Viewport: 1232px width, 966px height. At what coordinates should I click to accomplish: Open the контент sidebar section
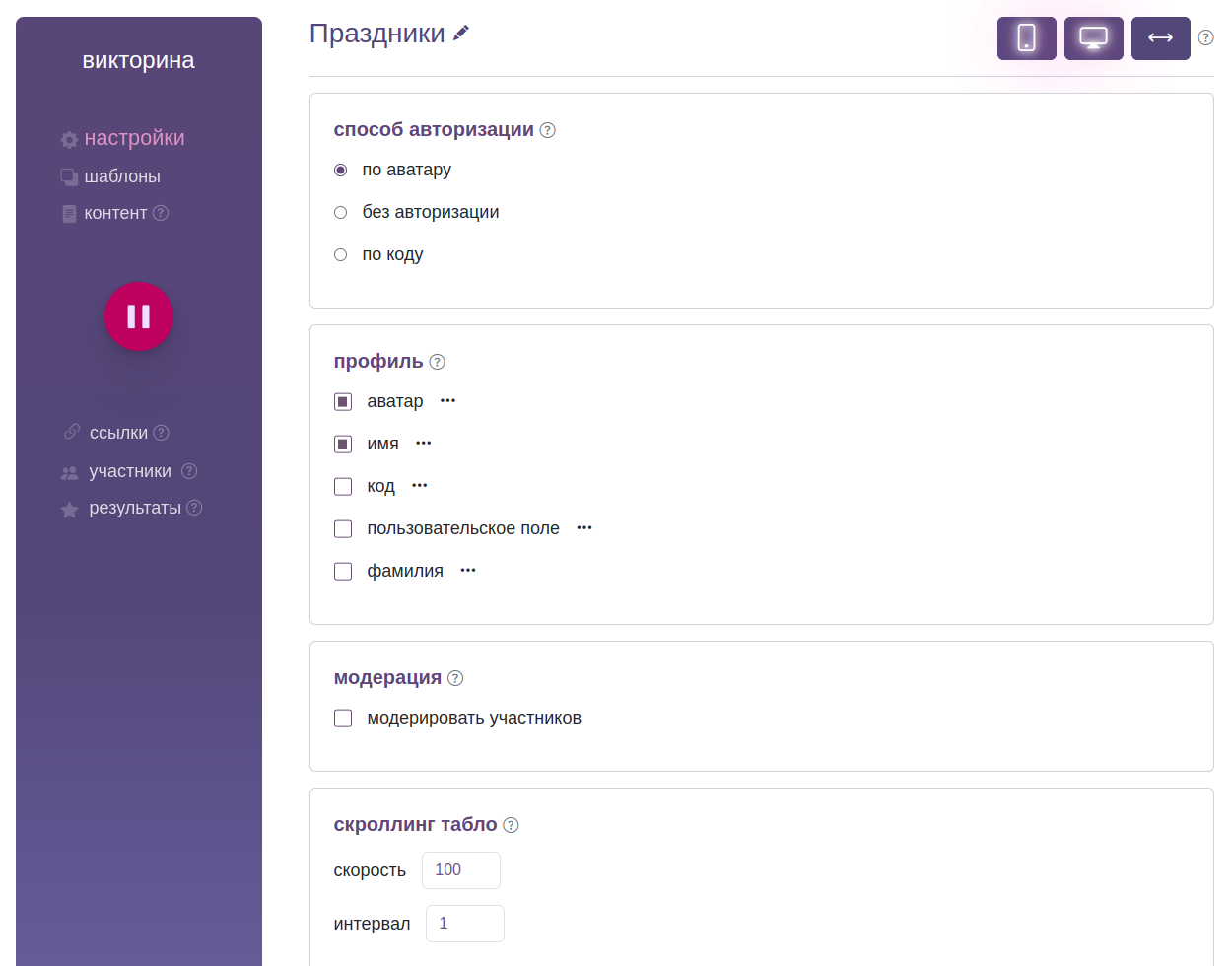coord(115,213)
